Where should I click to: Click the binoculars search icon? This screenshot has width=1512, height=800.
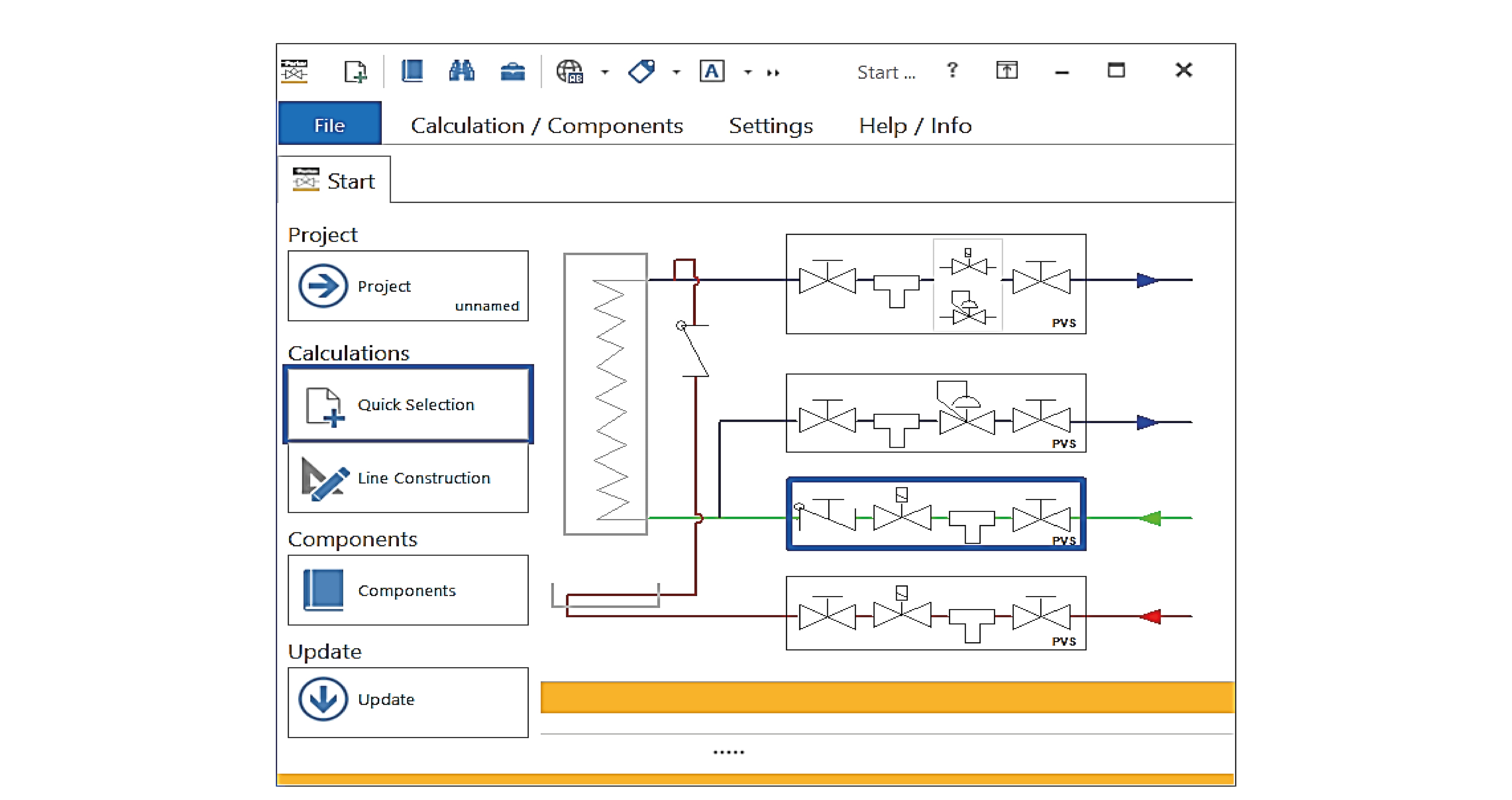coord(462,72)
